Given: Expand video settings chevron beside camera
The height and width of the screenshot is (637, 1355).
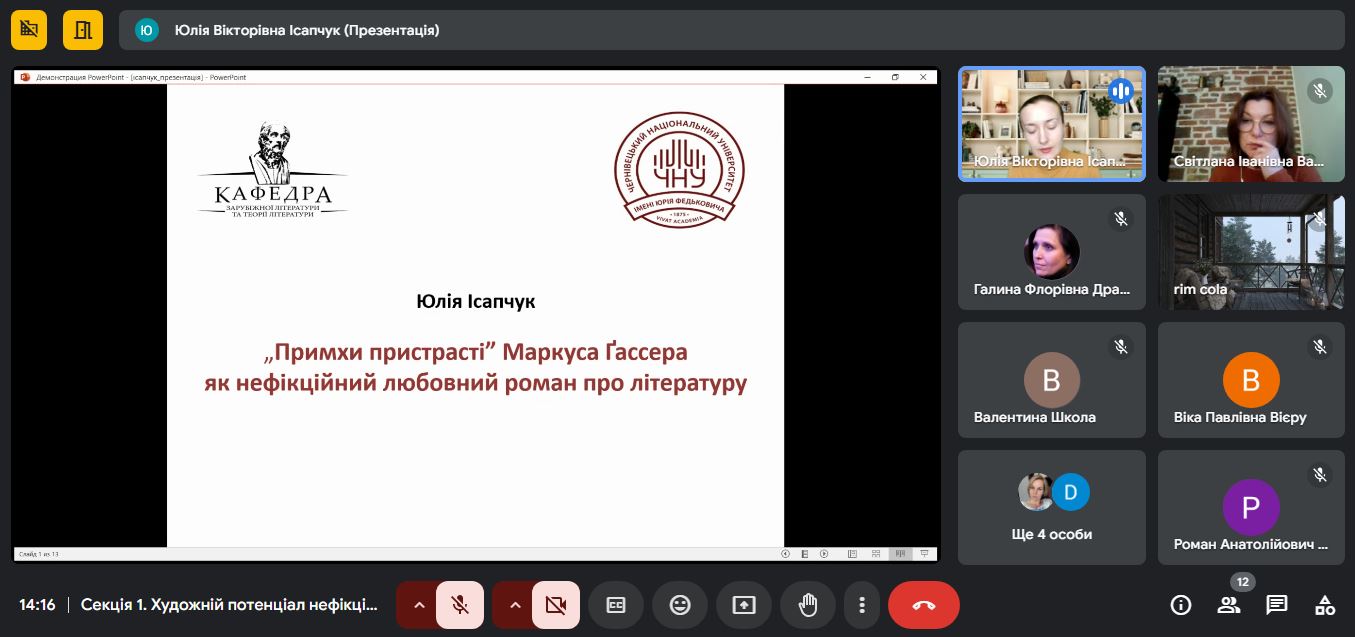Looking at the screenshot, I should 515,605.
